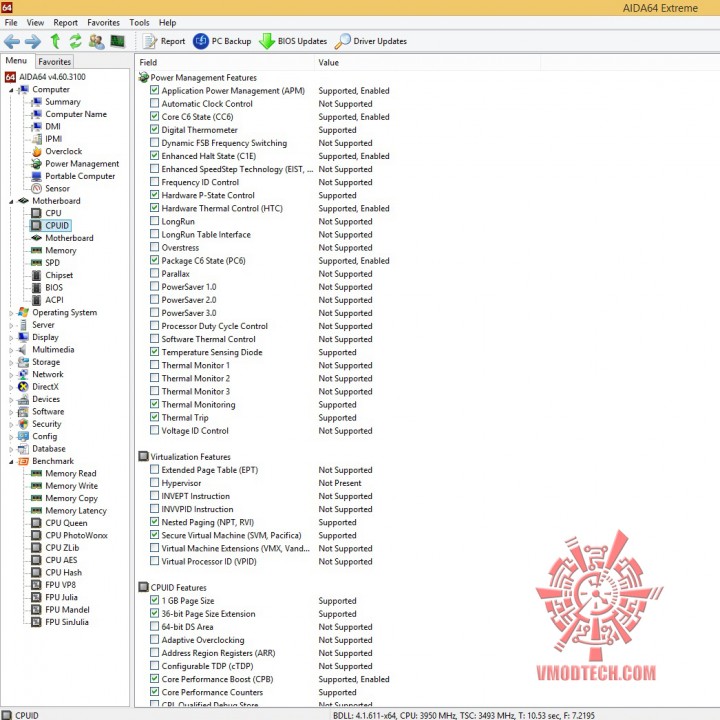
Task: Toggle the Hypervisor checkbox
Action: coord(155,483)
